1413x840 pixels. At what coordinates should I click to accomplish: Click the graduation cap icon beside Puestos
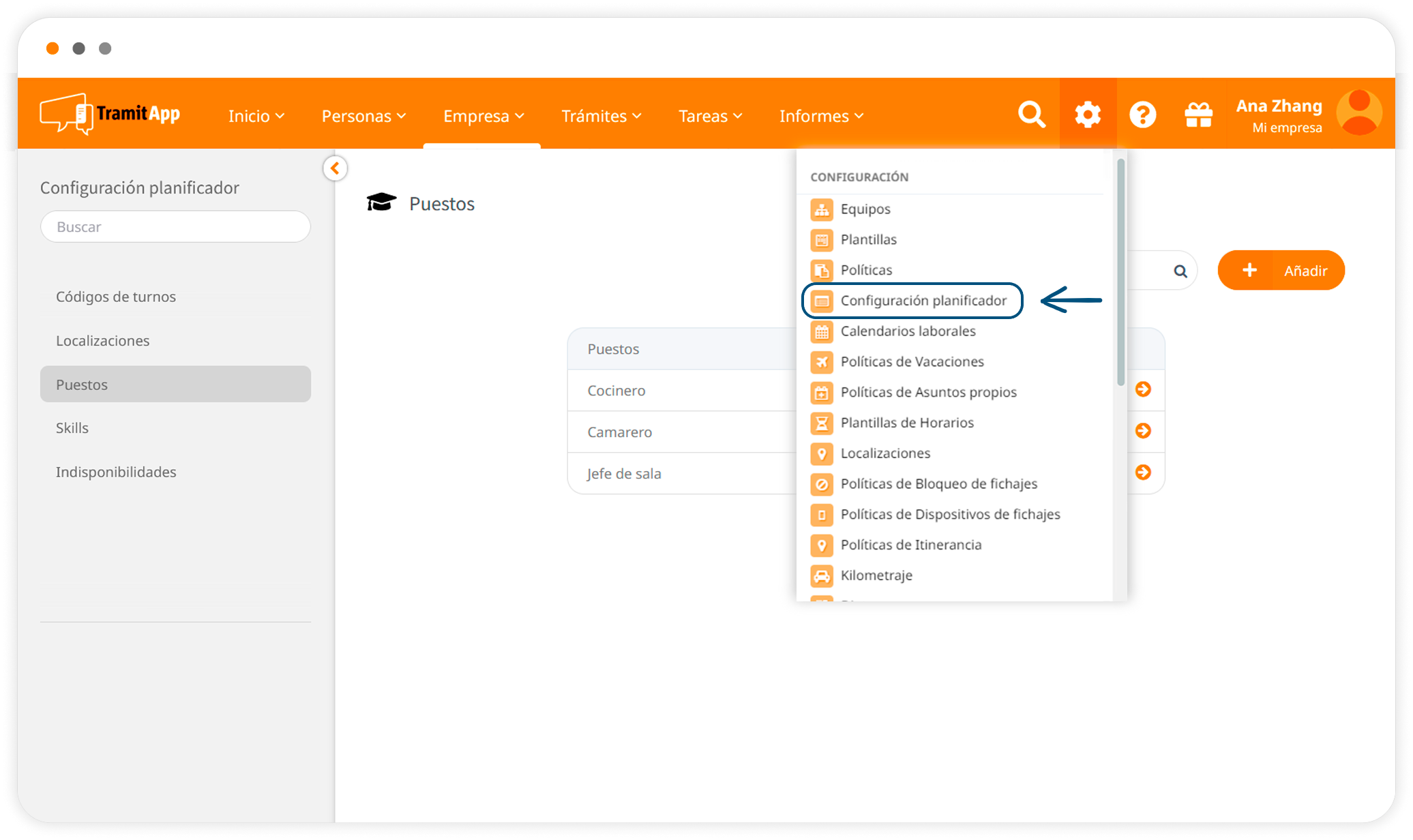pos(381,202)
